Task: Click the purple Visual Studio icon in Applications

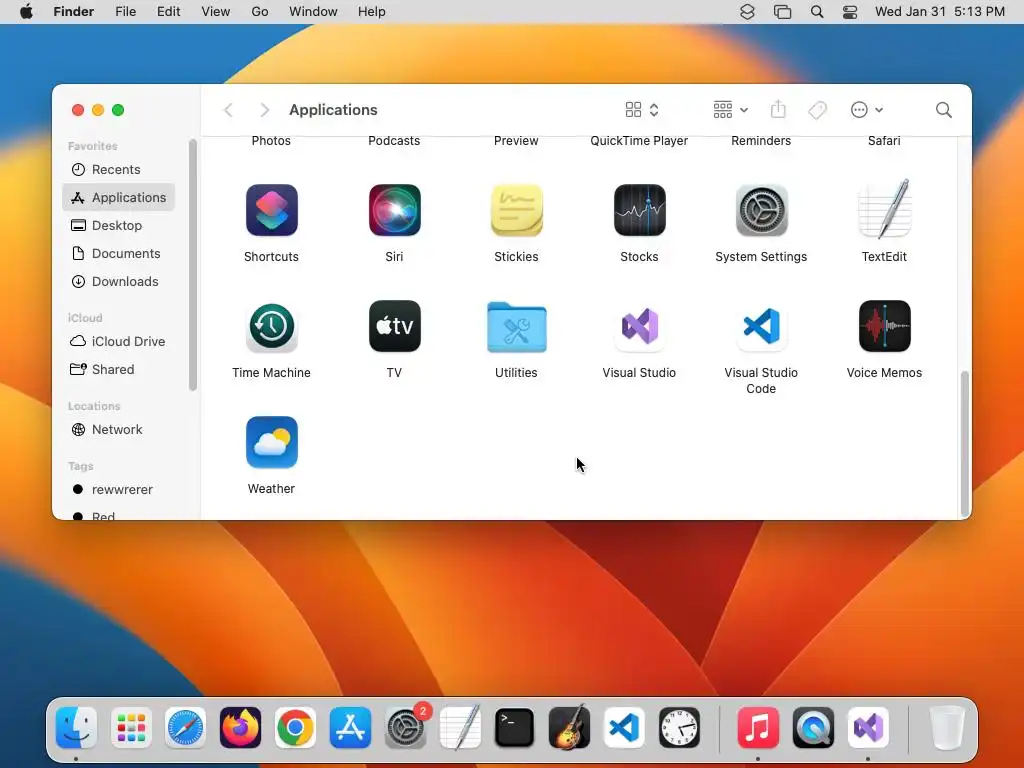Action: 639,327
